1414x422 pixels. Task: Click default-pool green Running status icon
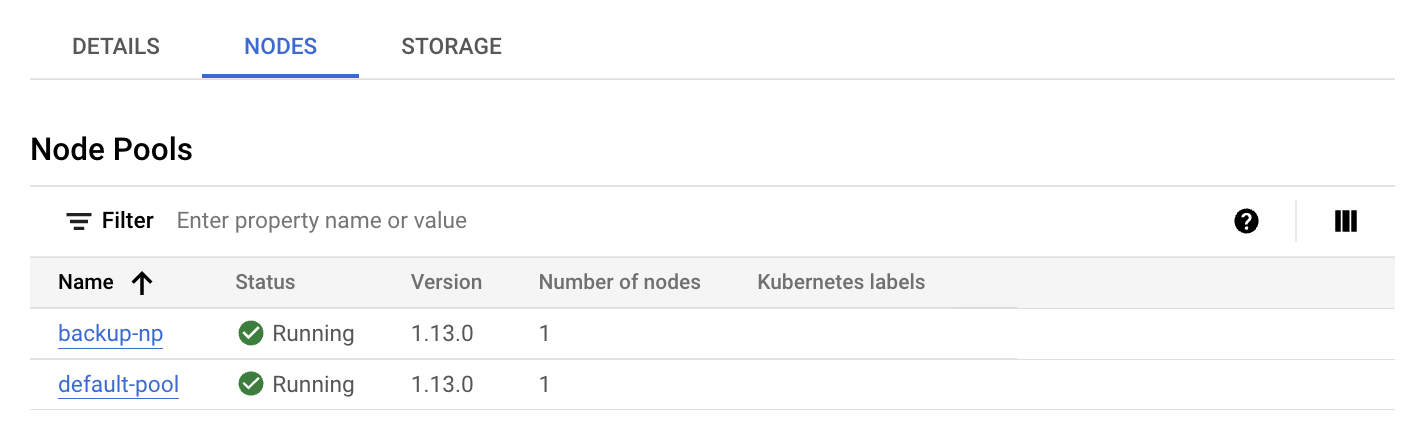tap(251, 384)
